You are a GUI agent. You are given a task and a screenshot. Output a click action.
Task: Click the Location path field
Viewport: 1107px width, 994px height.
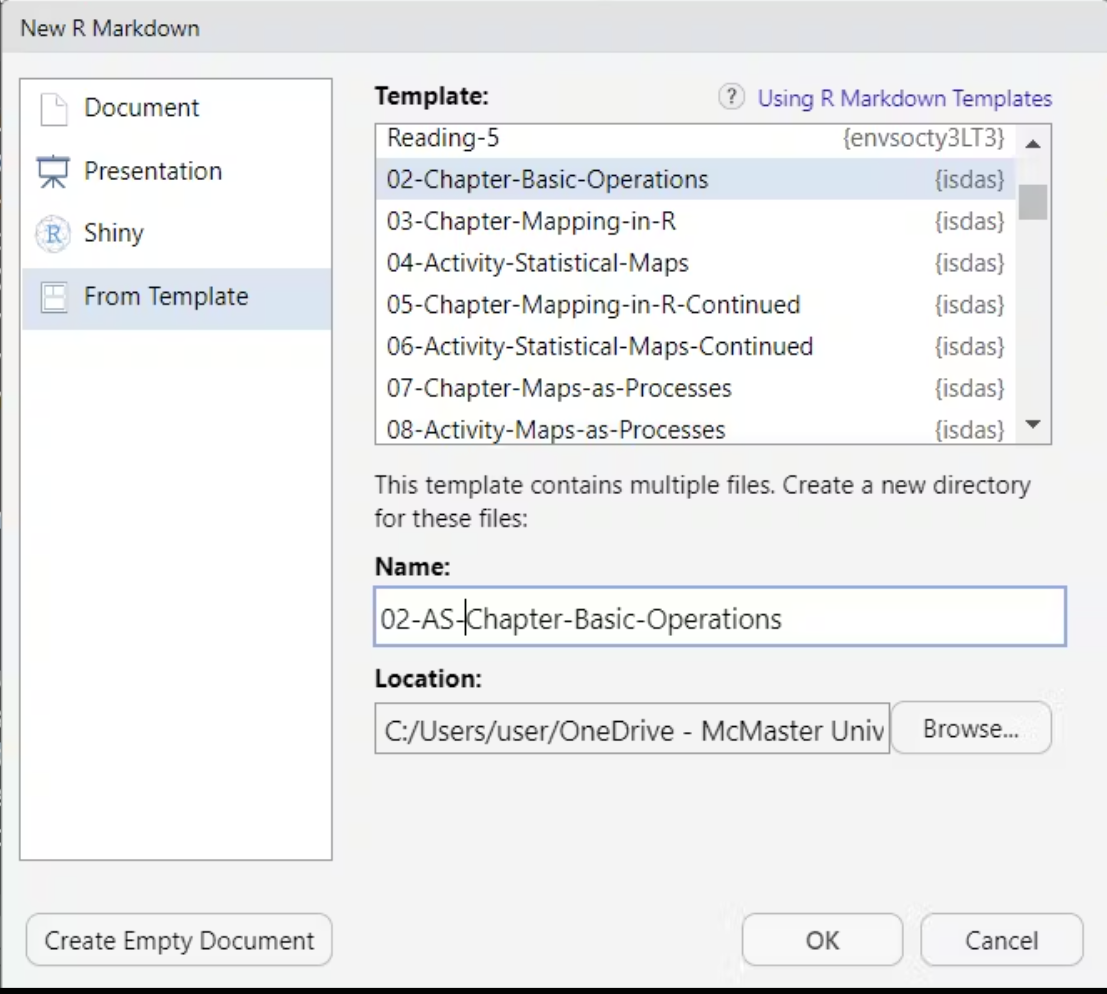tap(631, 730)
